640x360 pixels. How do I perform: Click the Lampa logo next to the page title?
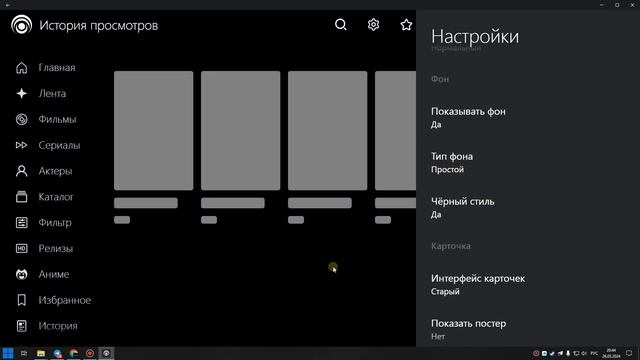click(22, 25)
